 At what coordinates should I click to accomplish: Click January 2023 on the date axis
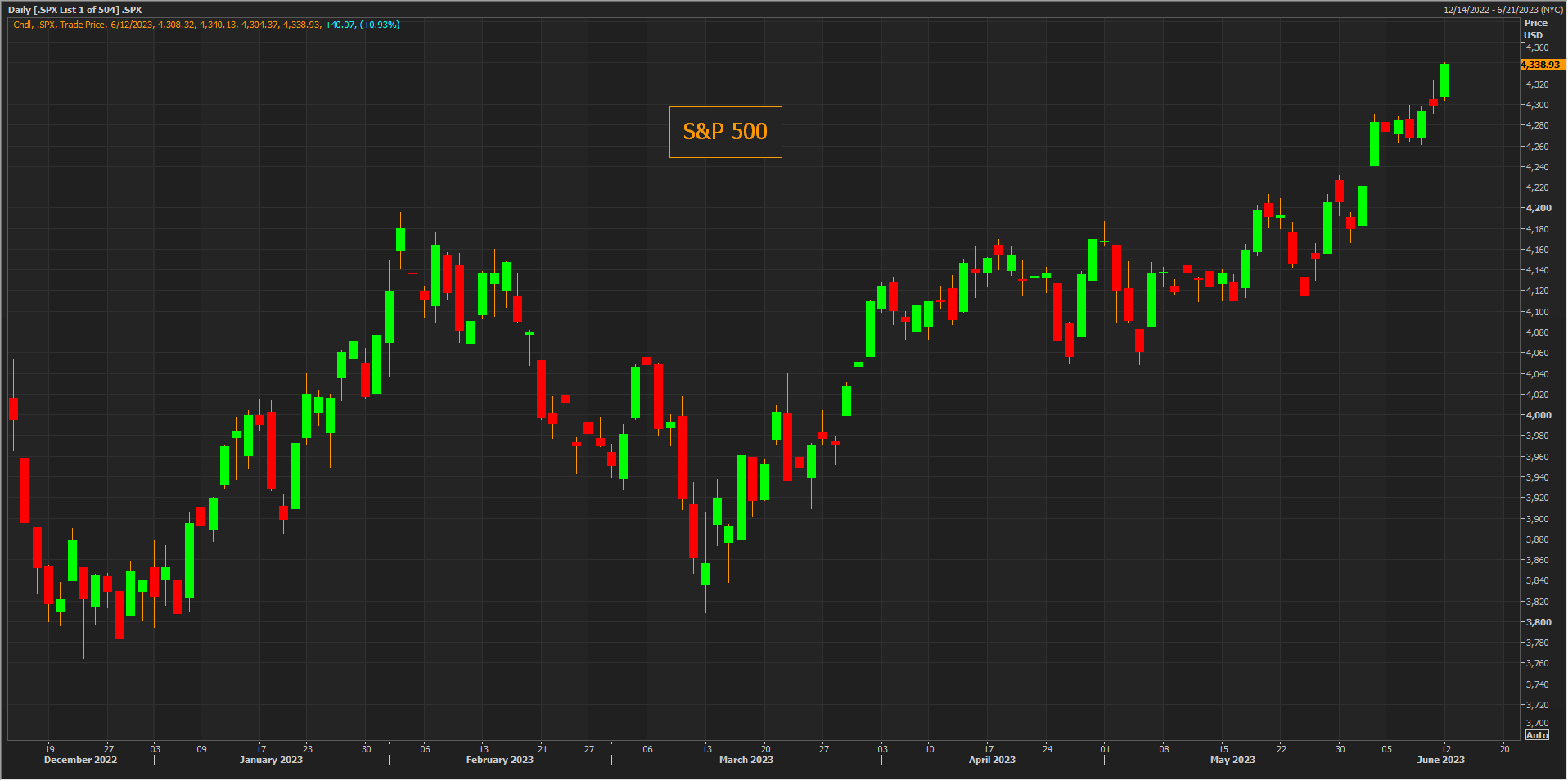[271, 761]
